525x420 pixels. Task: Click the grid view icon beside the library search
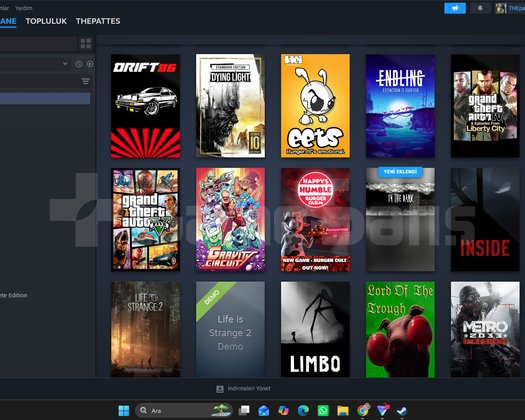(86, 44)
